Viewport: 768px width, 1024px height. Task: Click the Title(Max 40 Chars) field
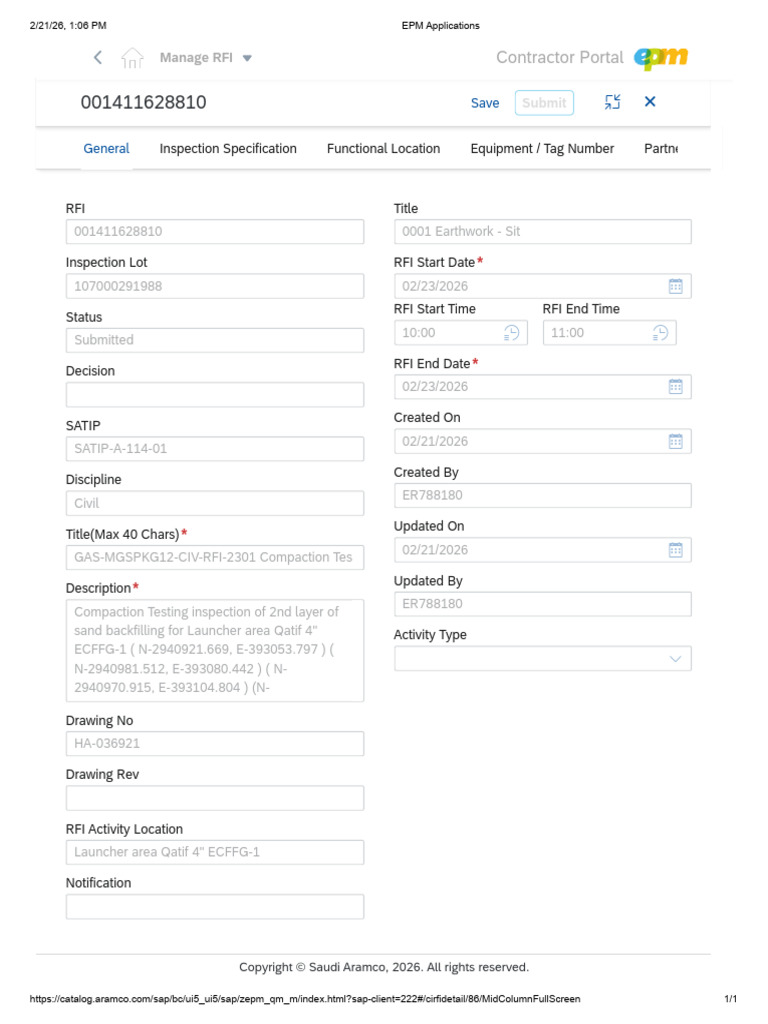[215, 558]
